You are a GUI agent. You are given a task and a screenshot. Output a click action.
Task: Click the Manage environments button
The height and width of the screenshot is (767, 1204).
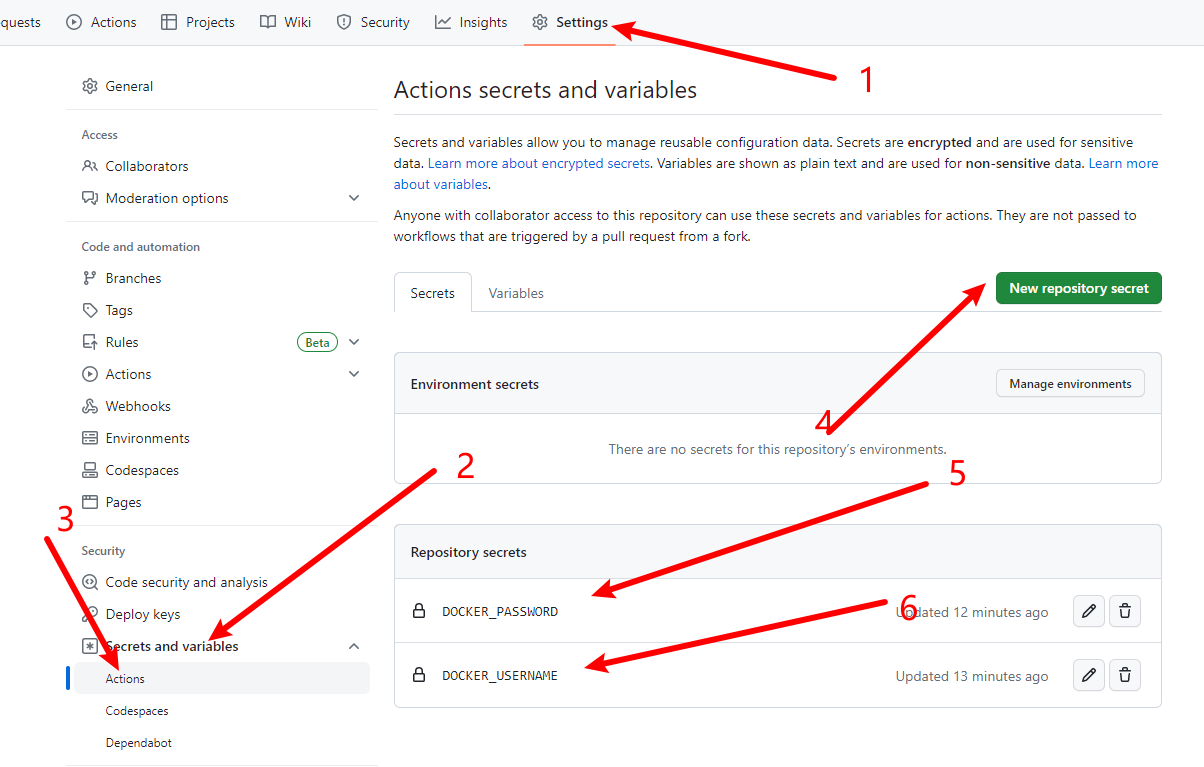pyautogui.click(x=1070, y=384)
